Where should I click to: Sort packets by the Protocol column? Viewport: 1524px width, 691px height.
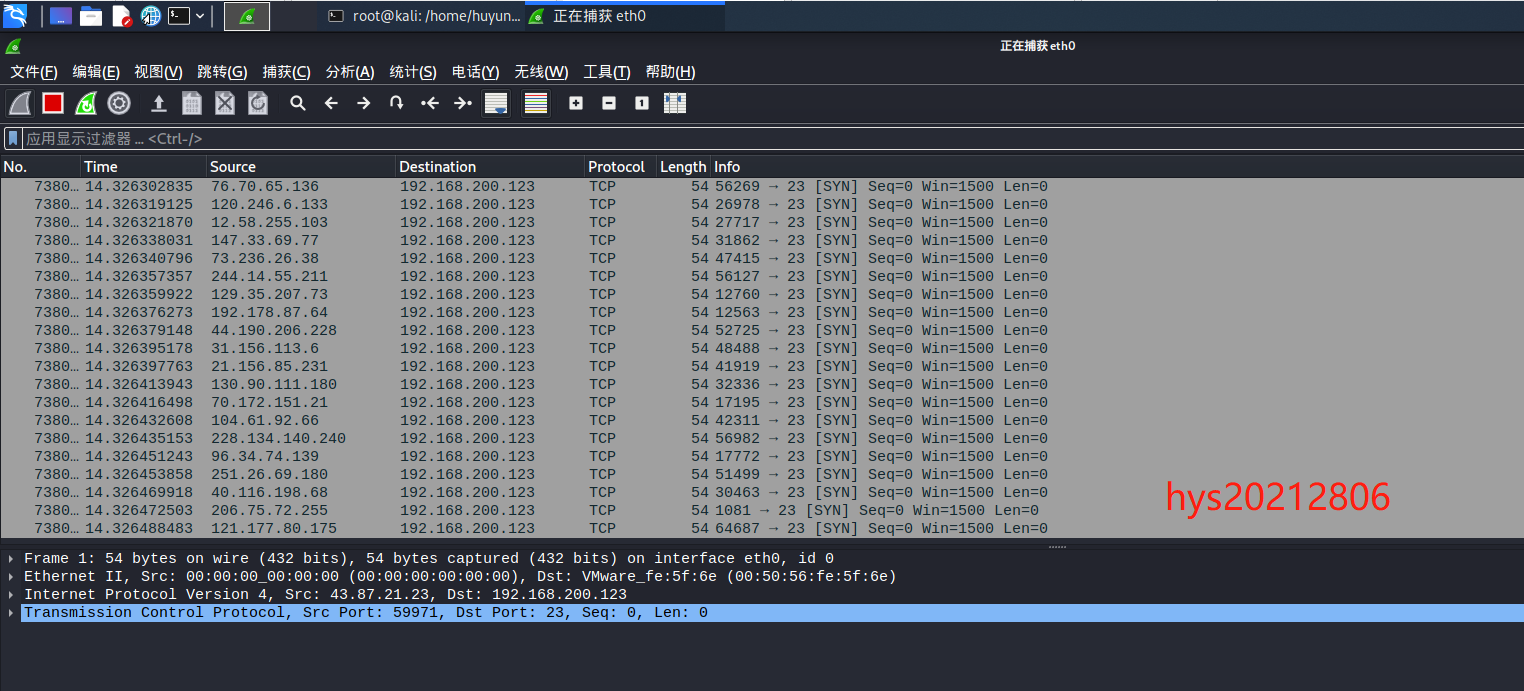click(620, 167)
